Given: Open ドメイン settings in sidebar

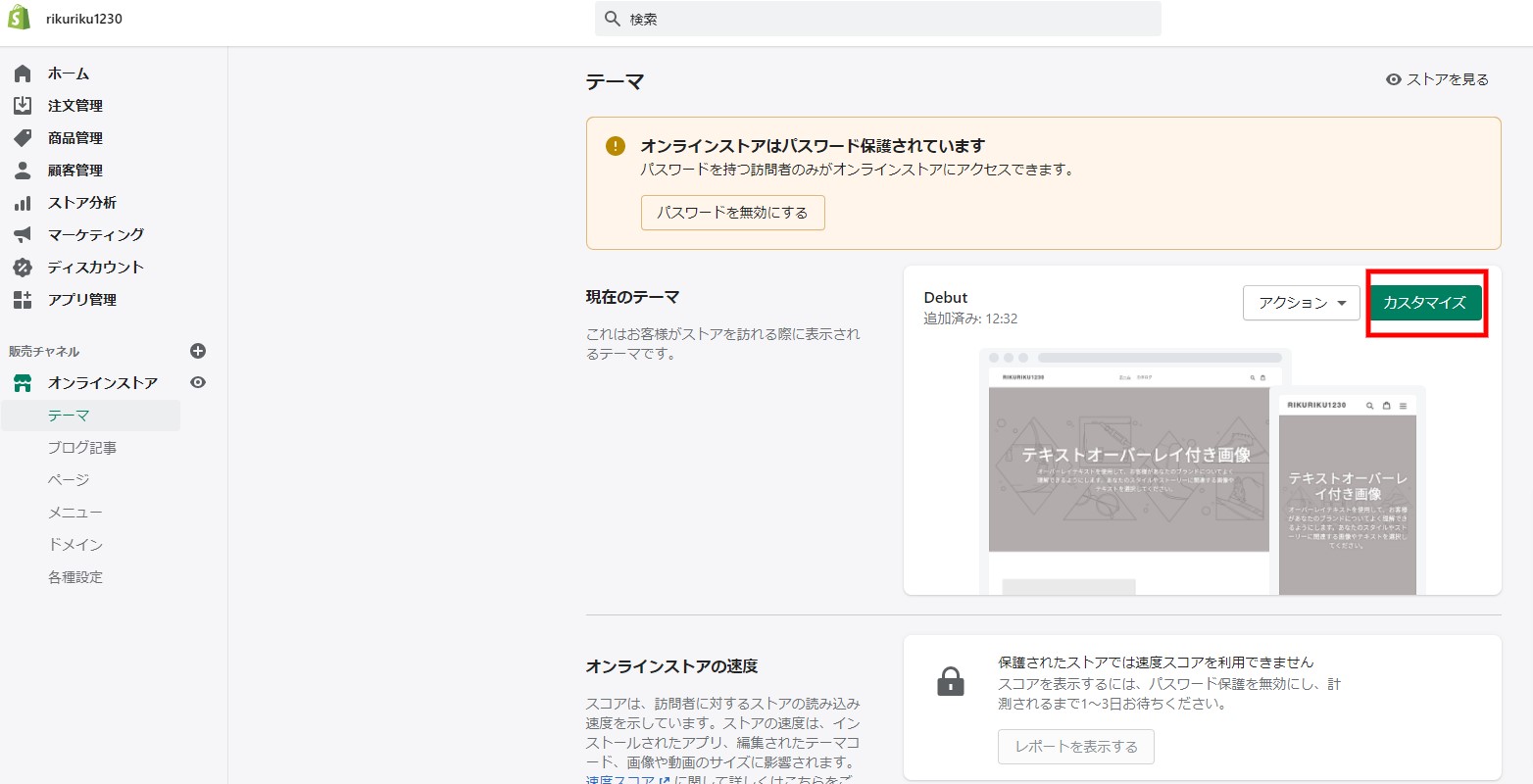Looking at the screenshot, I should pos(75,545).
